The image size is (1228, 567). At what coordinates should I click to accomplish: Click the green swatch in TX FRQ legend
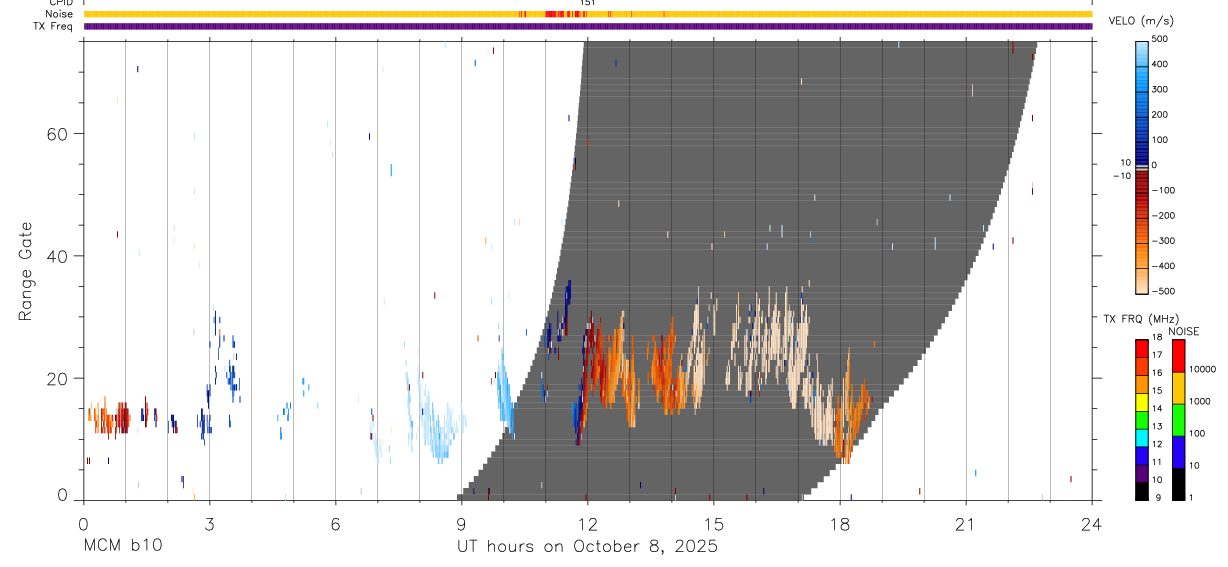tap(1142, 419)
